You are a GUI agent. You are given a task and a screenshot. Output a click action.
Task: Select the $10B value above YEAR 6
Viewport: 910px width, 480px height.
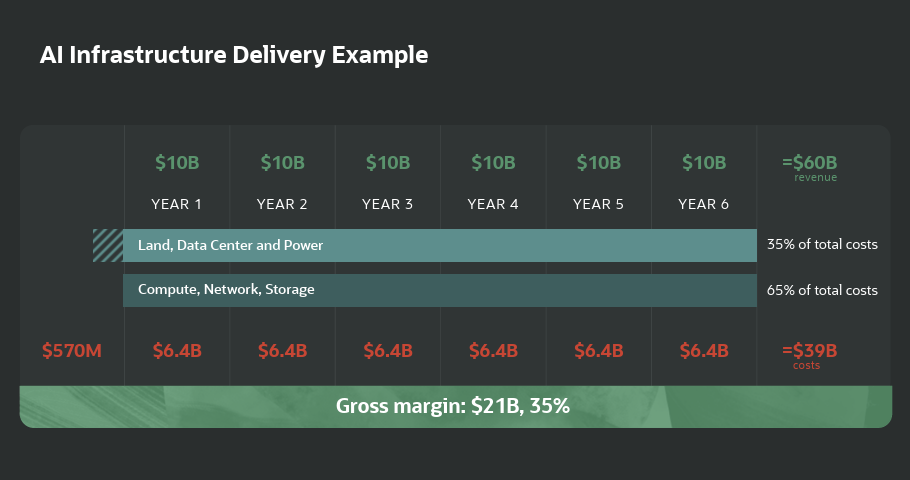pyautogui.click(x=704, y=162)
